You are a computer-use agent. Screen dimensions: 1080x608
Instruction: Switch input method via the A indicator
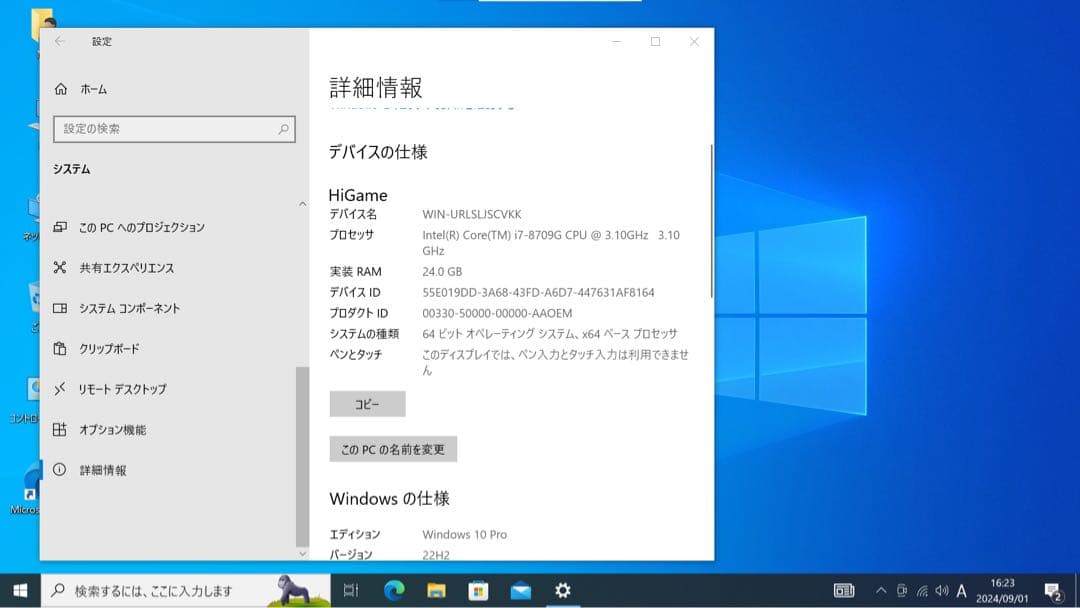pos(961,591)
